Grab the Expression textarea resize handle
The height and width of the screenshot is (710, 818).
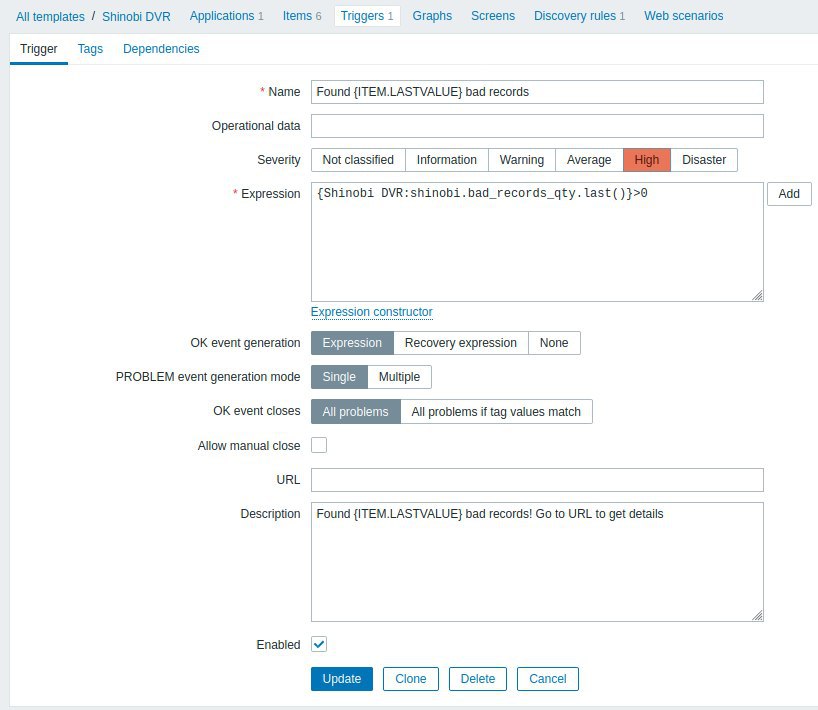point(757,296)
